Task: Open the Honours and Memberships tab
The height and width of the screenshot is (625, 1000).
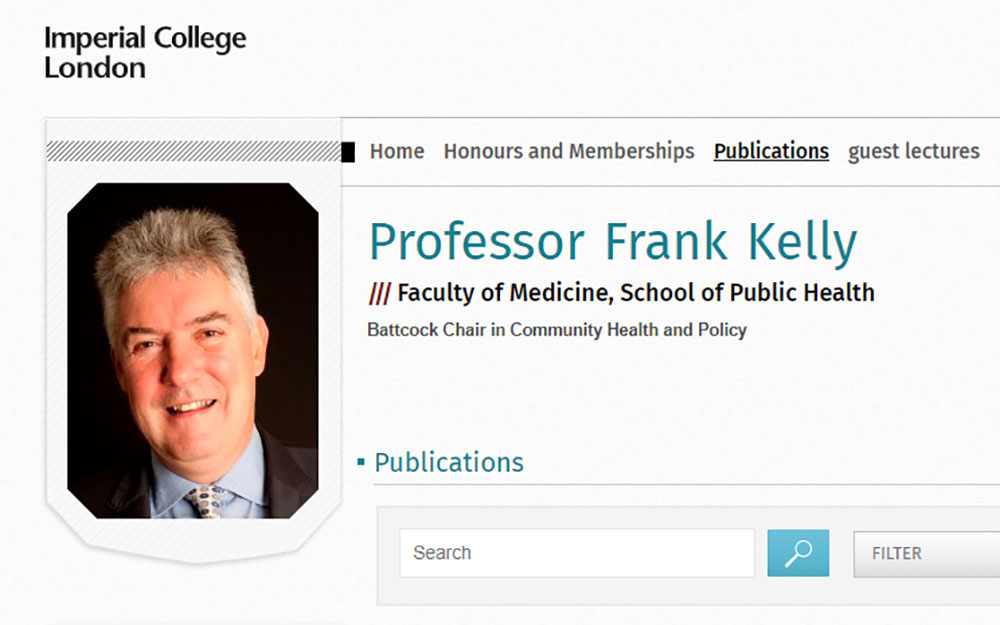Action: [568, 151]
